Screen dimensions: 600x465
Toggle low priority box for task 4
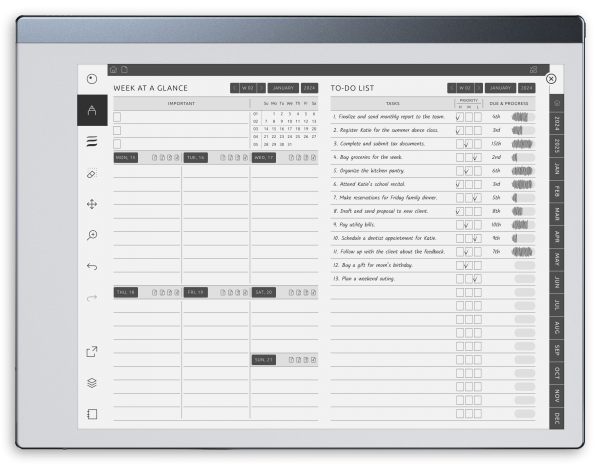click(x=477, y=157)
